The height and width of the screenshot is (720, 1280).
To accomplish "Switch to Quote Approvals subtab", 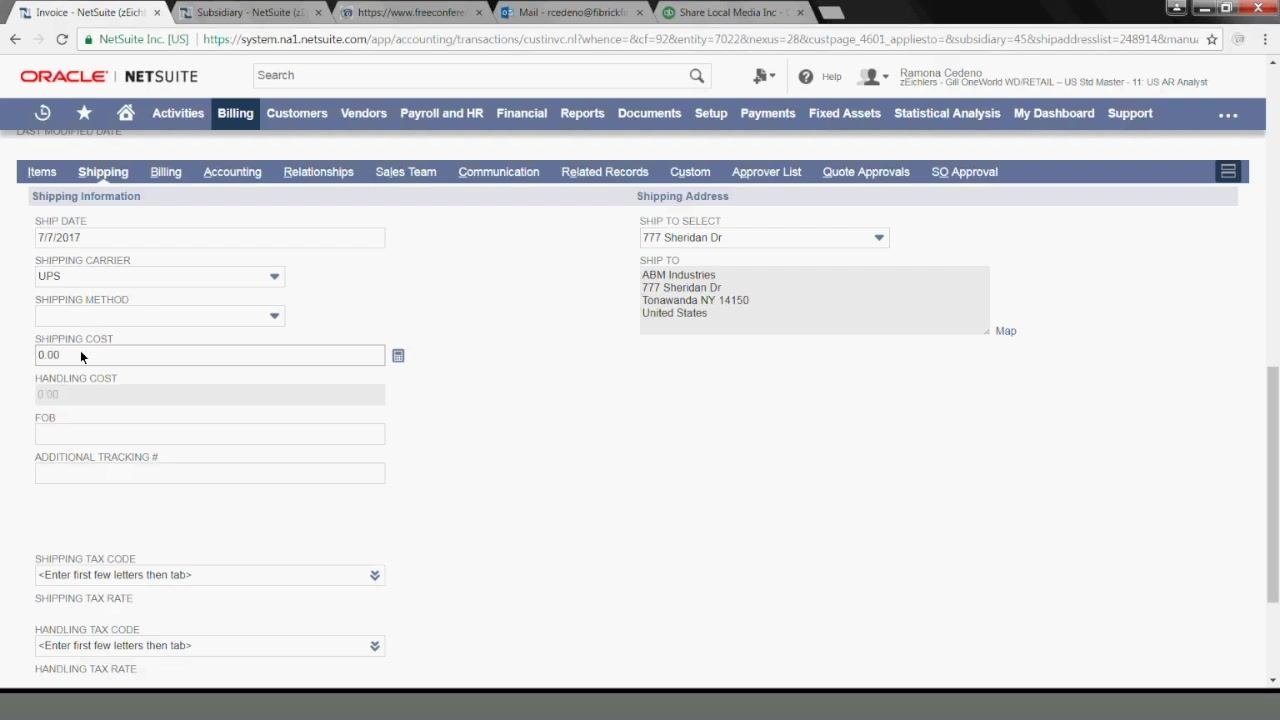I will 866,172.
